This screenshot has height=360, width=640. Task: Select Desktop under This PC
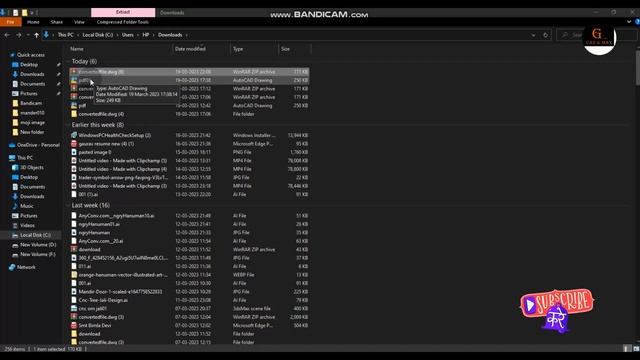pyautogui.click(x=29, y=177)
